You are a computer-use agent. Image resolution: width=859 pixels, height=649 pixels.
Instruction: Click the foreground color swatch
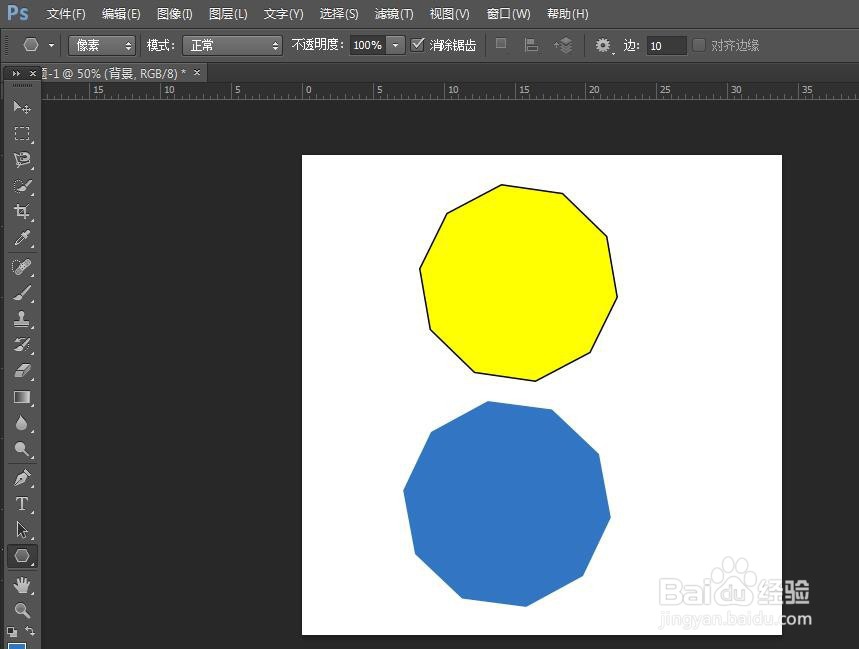click(x=16, y=645)
